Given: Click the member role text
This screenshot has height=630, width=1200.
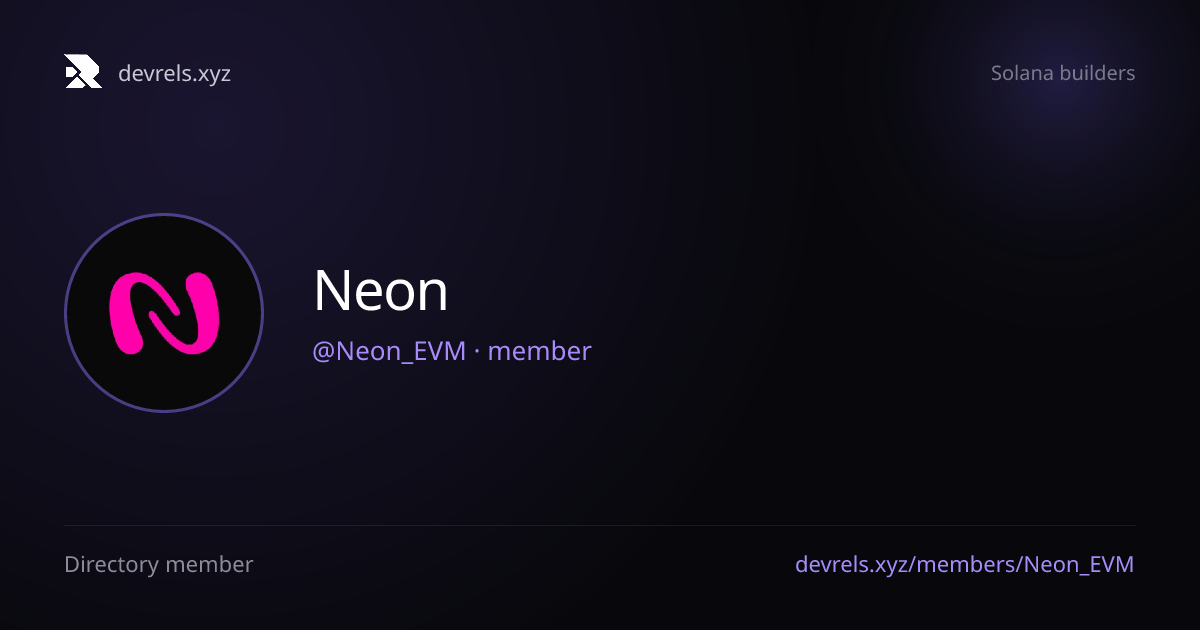Looking at the screenshot, I should 539,352.
